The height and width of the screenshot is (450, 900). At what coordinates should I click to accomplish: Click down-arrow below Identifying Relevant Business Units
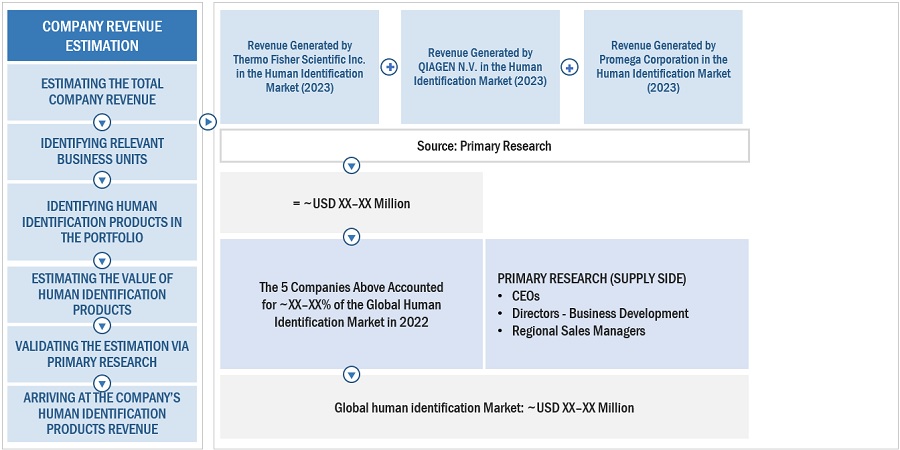(x=101, y=180)
